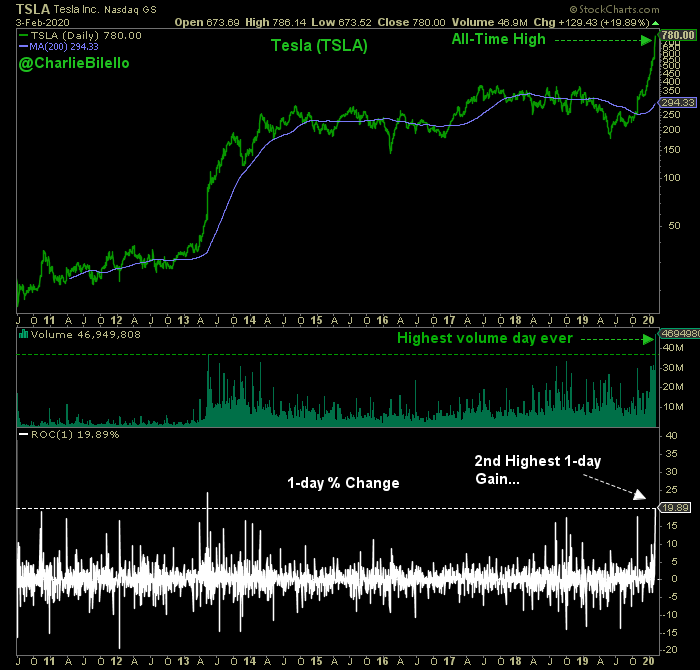Click the 40M label on volume axis

click(673, 348)
